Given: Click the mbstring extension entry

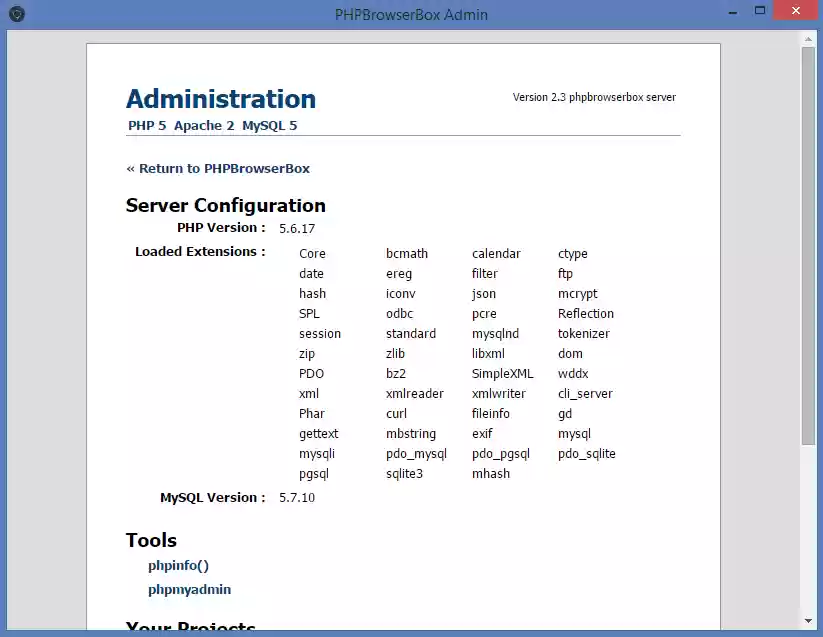Looking at the screenshot, I should pyautogui.click(x=411, y=434).
